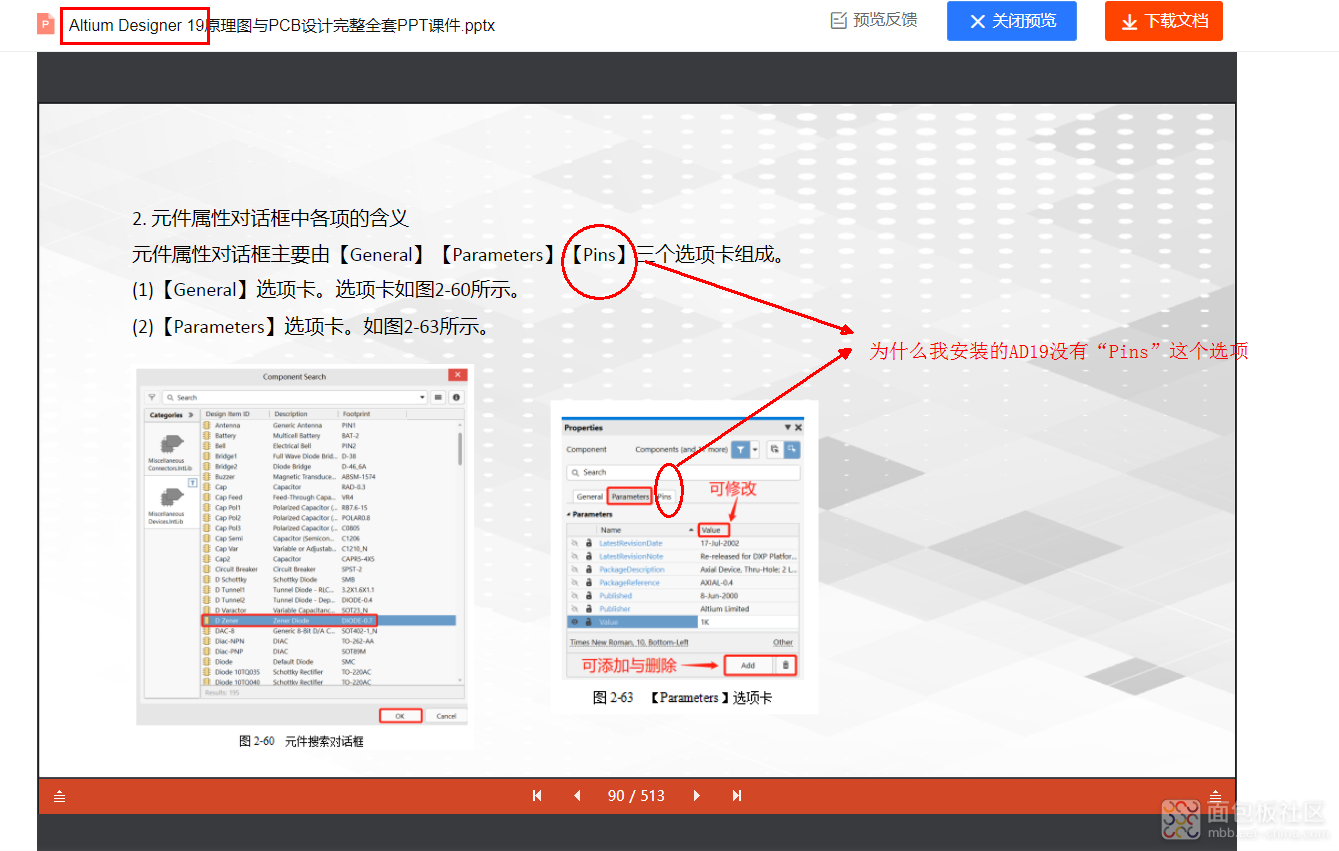
Task: Click the filter funnel icon in Component Search
Action: 152,397
